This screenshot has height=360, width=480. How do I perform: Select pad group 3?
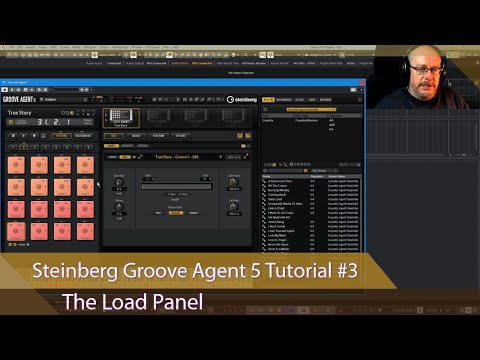click(x=35, y=147)
